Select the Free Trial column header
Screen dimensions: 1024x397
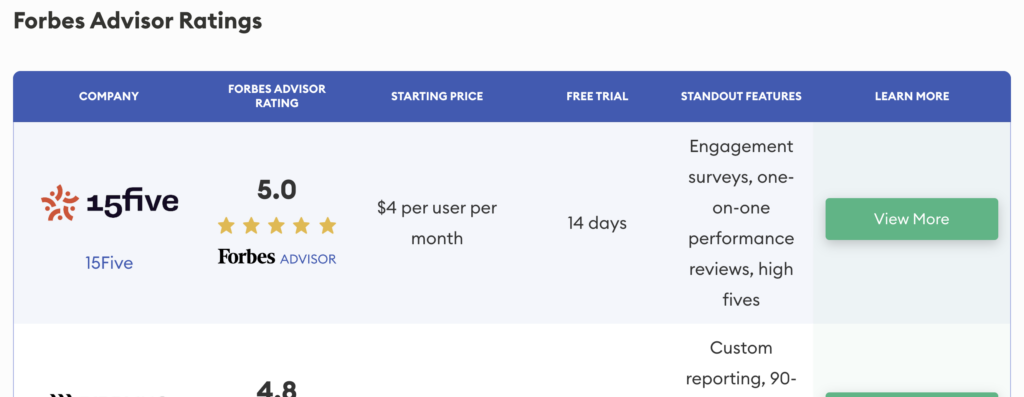(597, 96)
